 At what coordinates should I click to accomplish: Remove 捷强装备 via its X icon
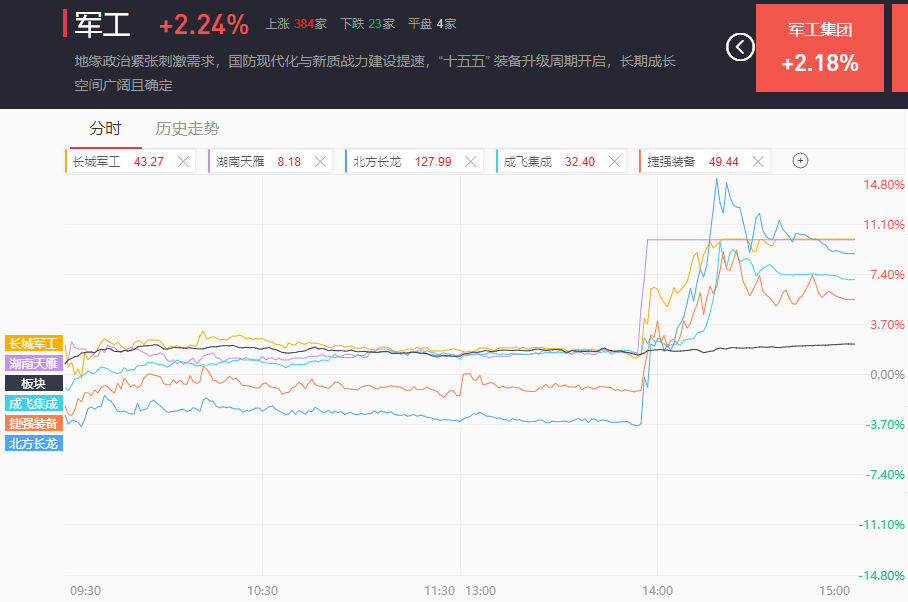click(x=758, y=161)
